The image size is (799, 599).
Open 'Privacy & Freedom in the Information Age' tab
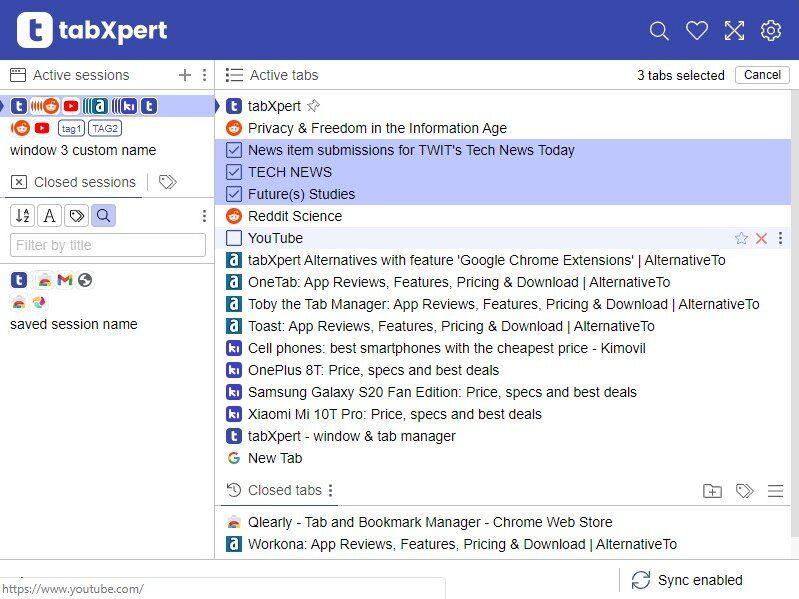click(503, 128)
